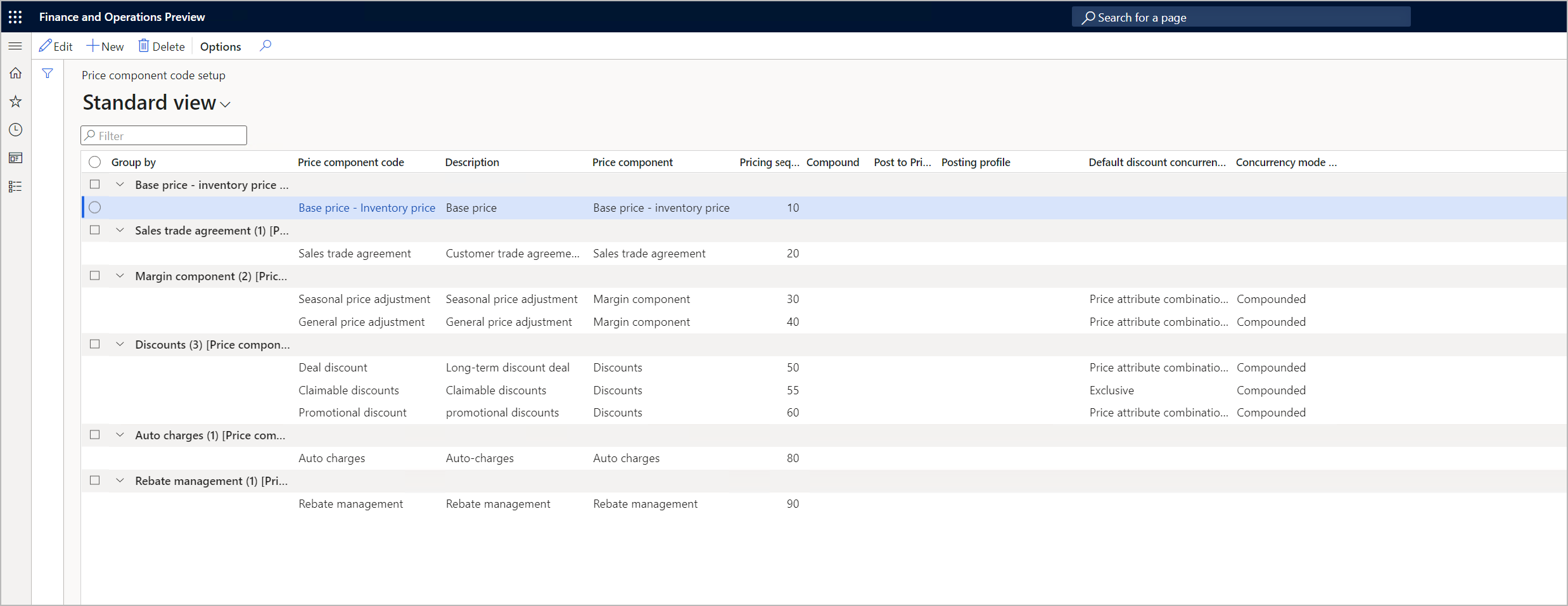This screenshot has width=1568, height=606.
Task: Click Compounded value in Deal discount row
Action: [1271, 368]
